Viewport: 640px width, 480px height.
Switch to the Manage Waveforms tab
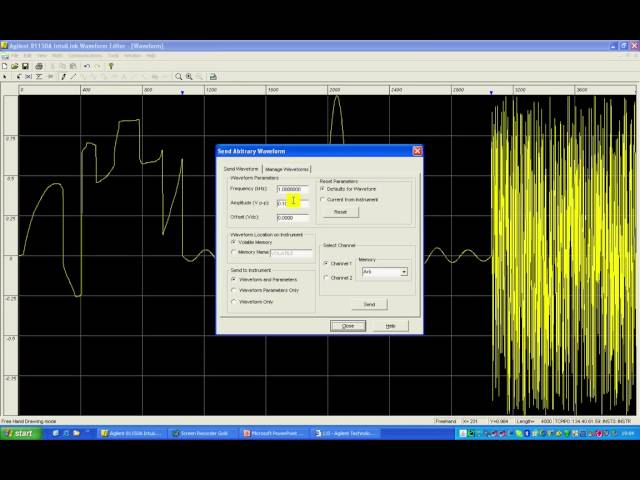point(287,169)
